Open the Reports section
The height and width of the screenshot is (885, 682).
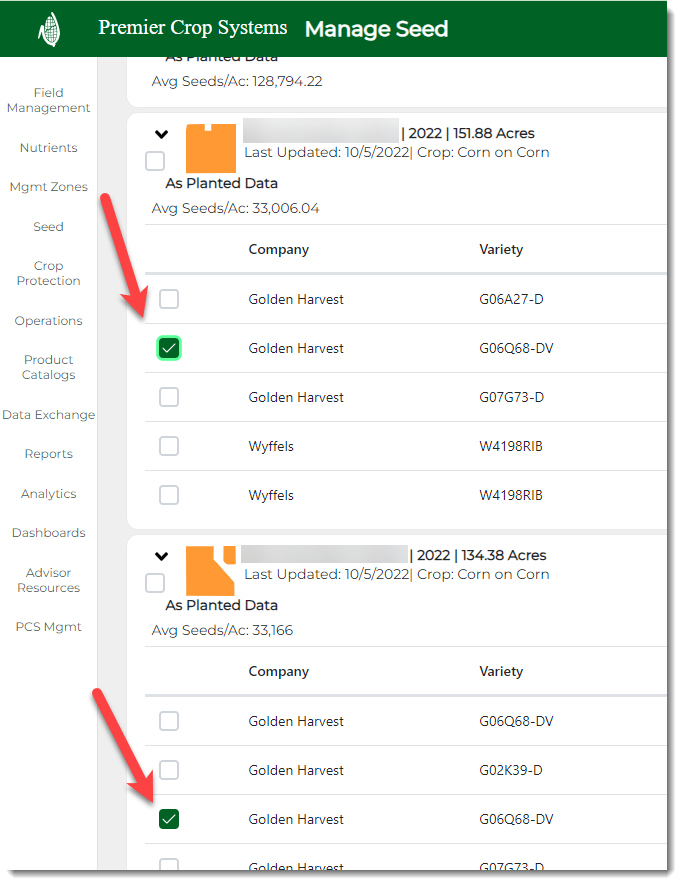pyautogui.click(x=49, y=454)
